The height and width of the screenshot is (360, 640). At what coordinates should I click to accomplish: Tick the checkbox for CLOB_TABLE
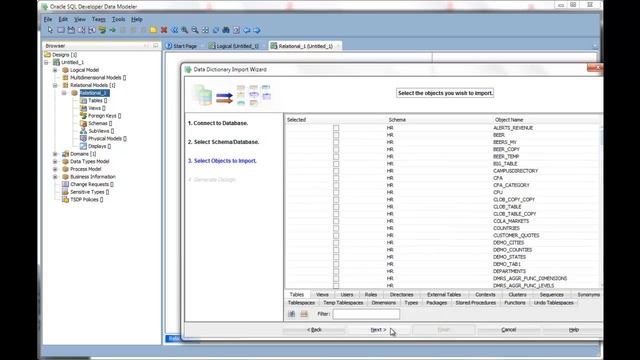pyautogui.click(x=336, y=207)
